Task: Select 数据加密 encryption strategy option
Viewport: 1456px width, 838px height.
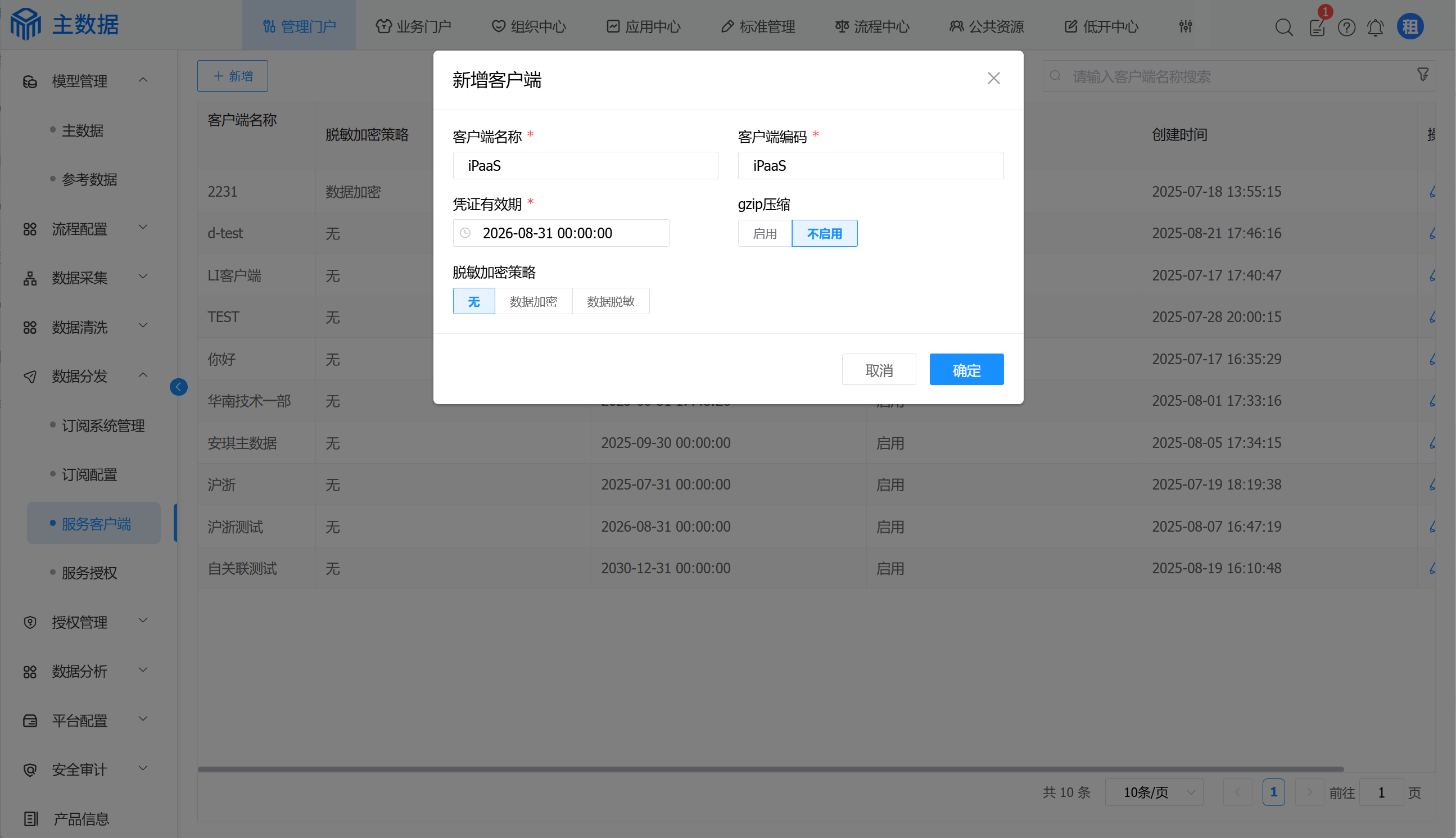Action: [x=533, y=302]
